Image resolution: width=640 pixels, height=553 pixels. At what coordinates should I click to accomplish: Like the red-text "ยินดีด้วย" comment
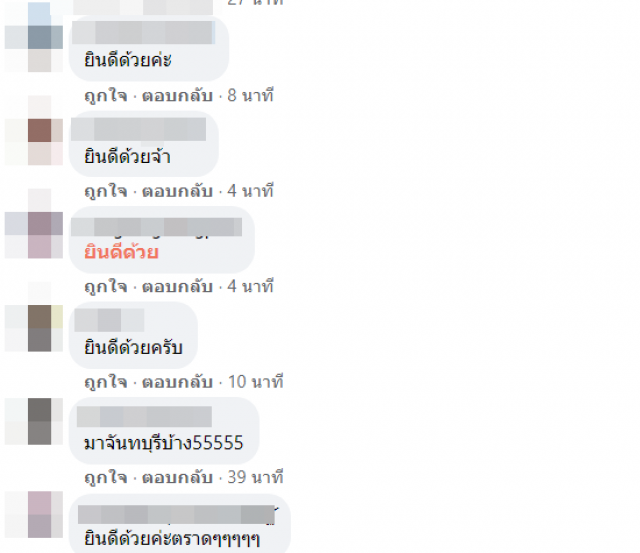pyautogui.click(x=106, y=287)
